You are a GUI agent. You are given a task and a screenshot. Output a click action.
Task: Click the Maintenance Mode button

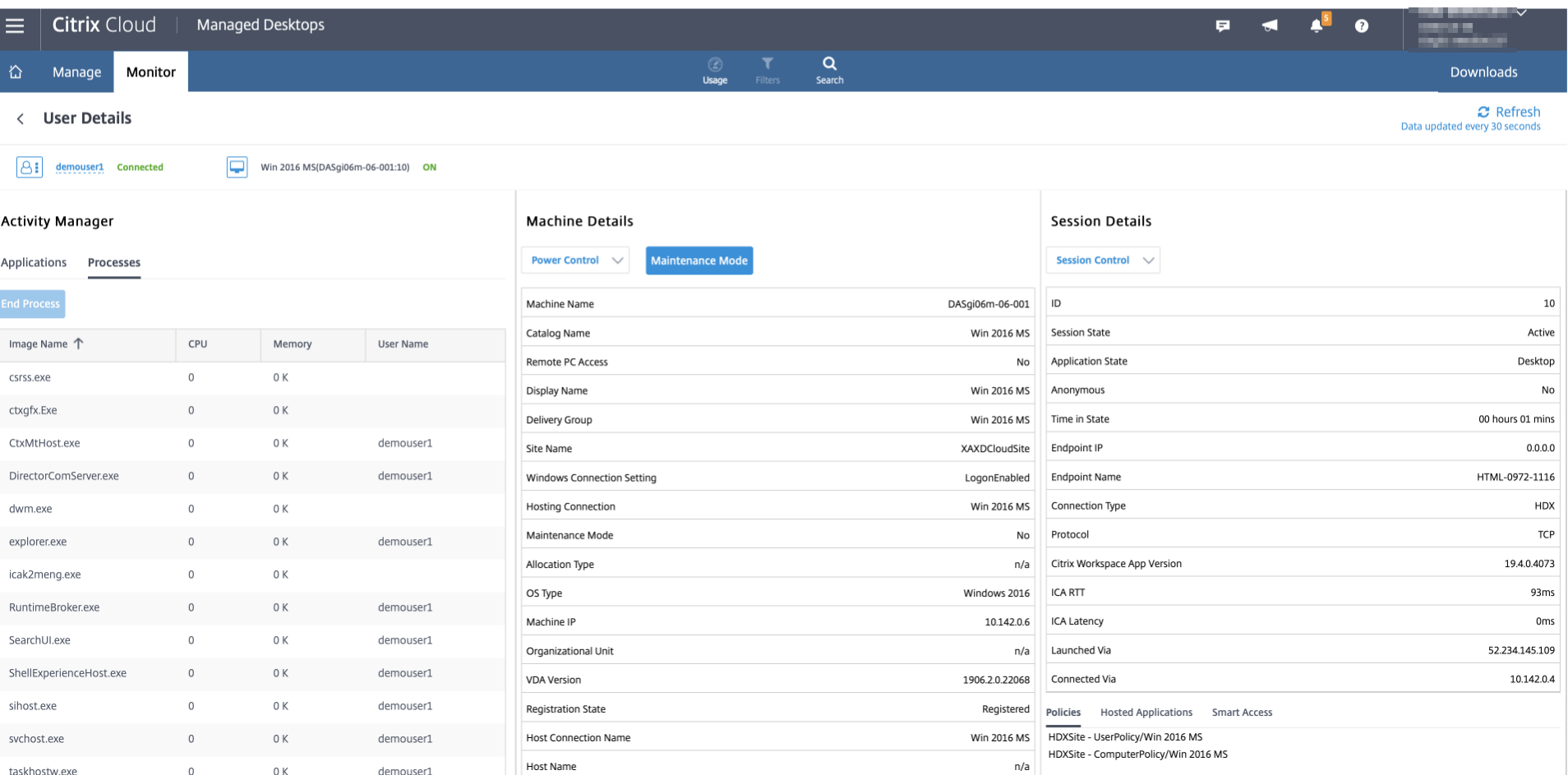point(699,261)
